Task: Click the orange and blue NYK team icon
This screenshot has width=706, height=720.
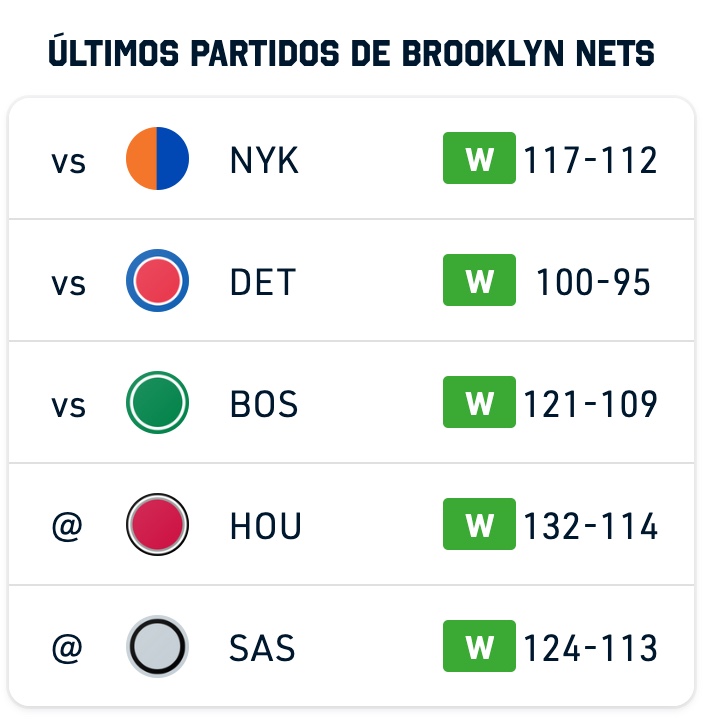Action: [x=157, y=158]
